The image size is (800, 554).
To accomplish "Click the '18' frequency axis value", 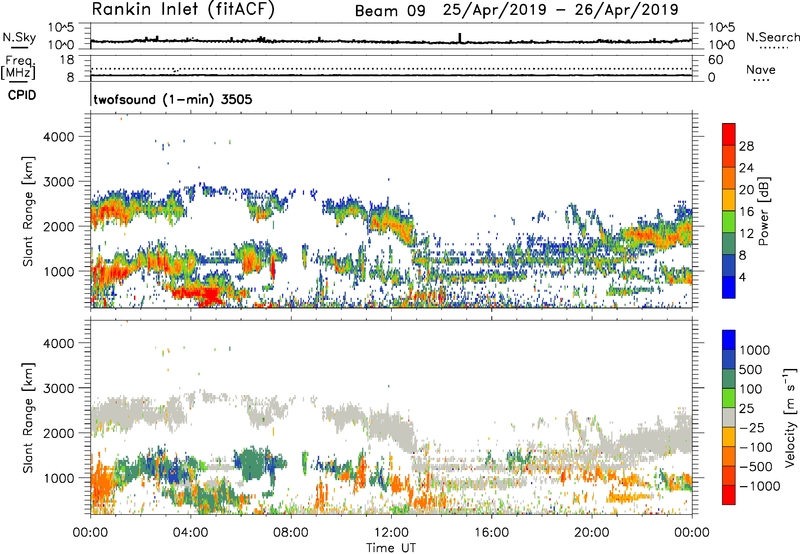I will point(67,60).
